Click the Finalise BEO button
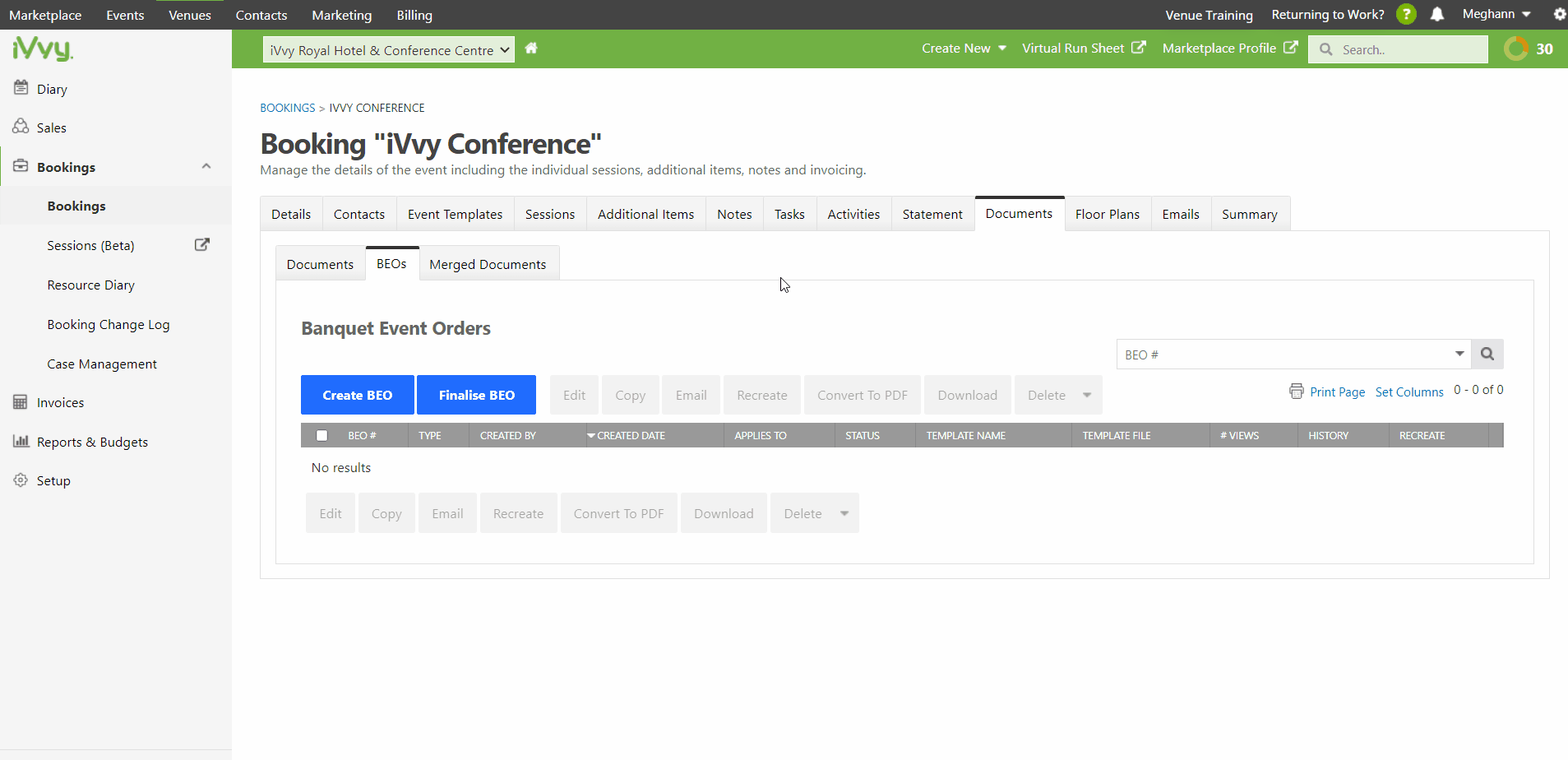1568x760 pixels. (x=476, y=395)
